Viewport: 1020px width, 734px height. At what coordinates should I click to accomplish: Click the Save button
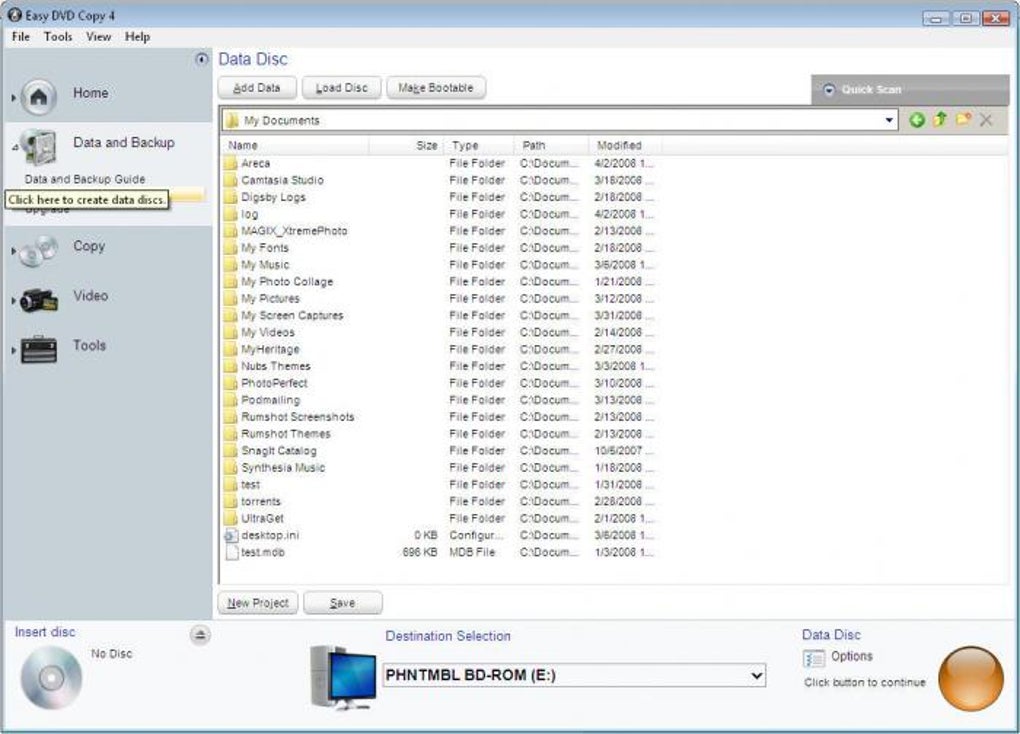(343, 603)
